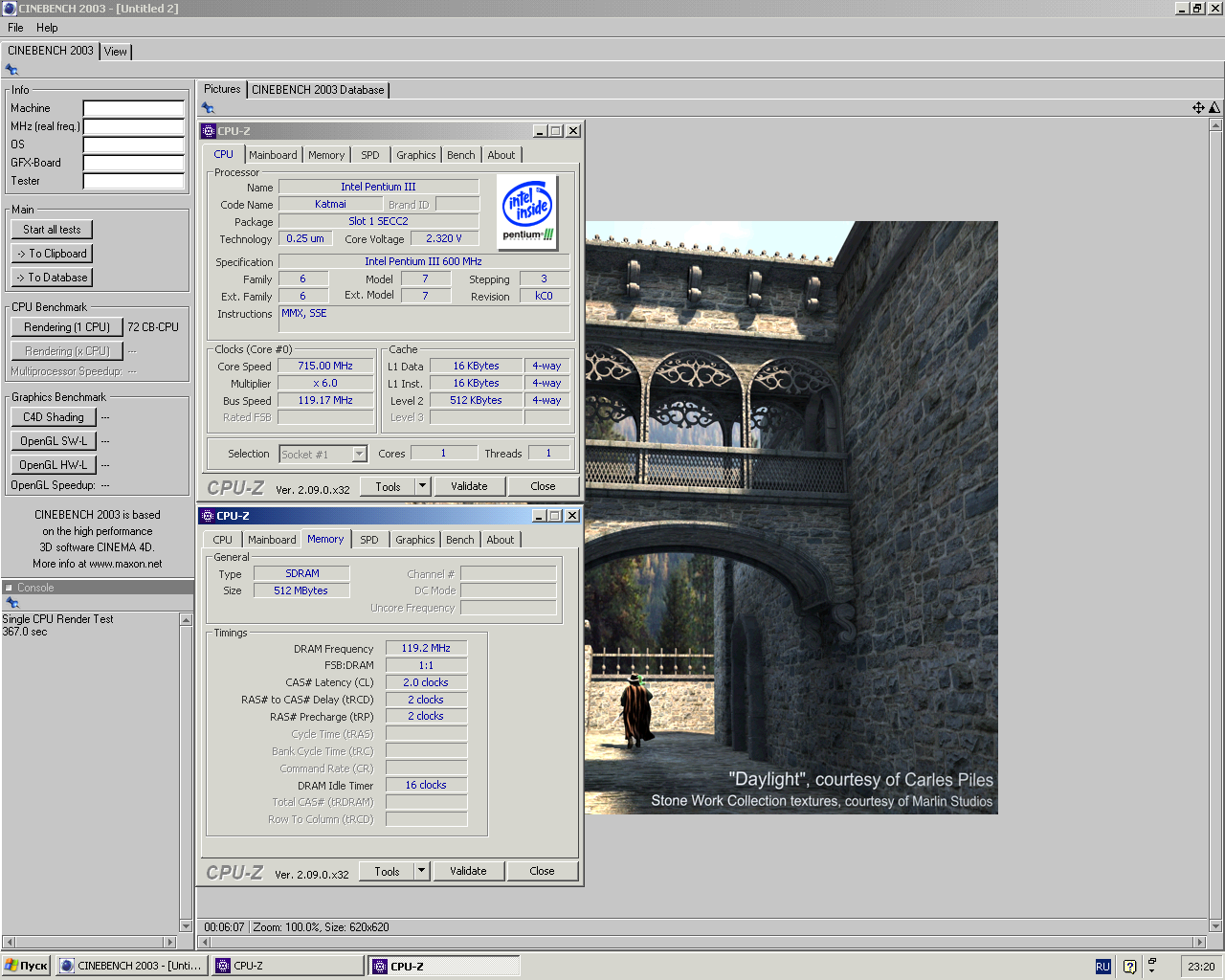Click the Machine input field
This screenshot has height=980, width=1225.
134,108
